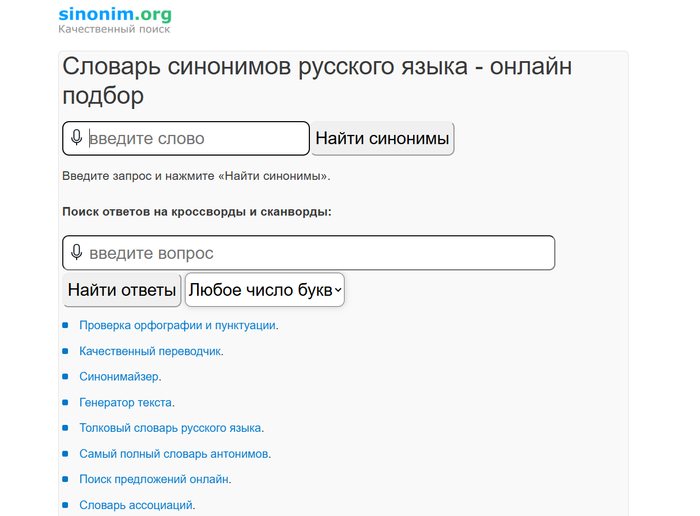
Task: Open 'Толковый словарь русского языка' link
Action: (171, 428)
